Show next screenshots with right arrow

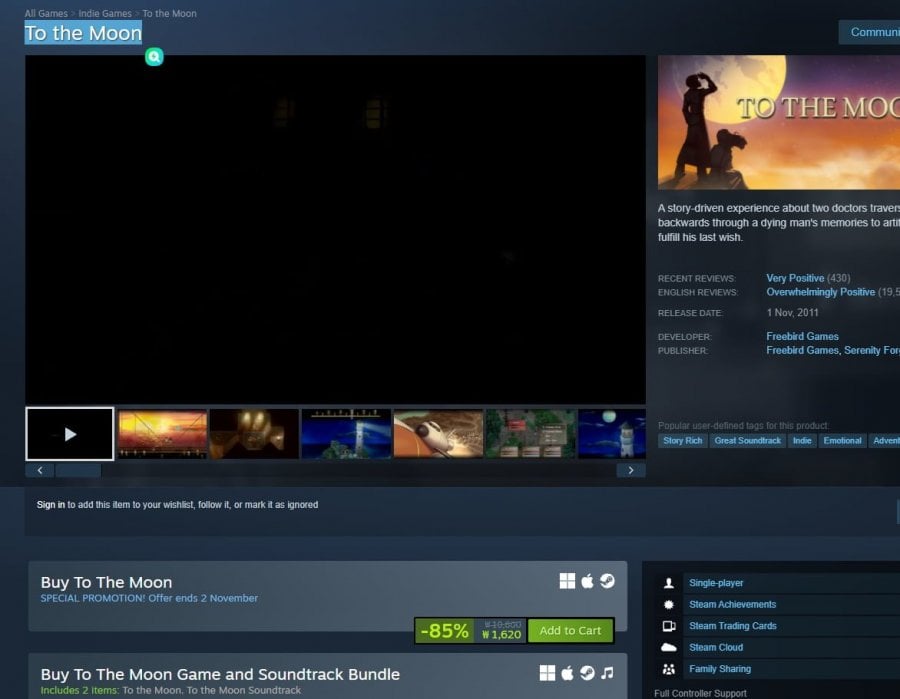click(x=631, y=471)
